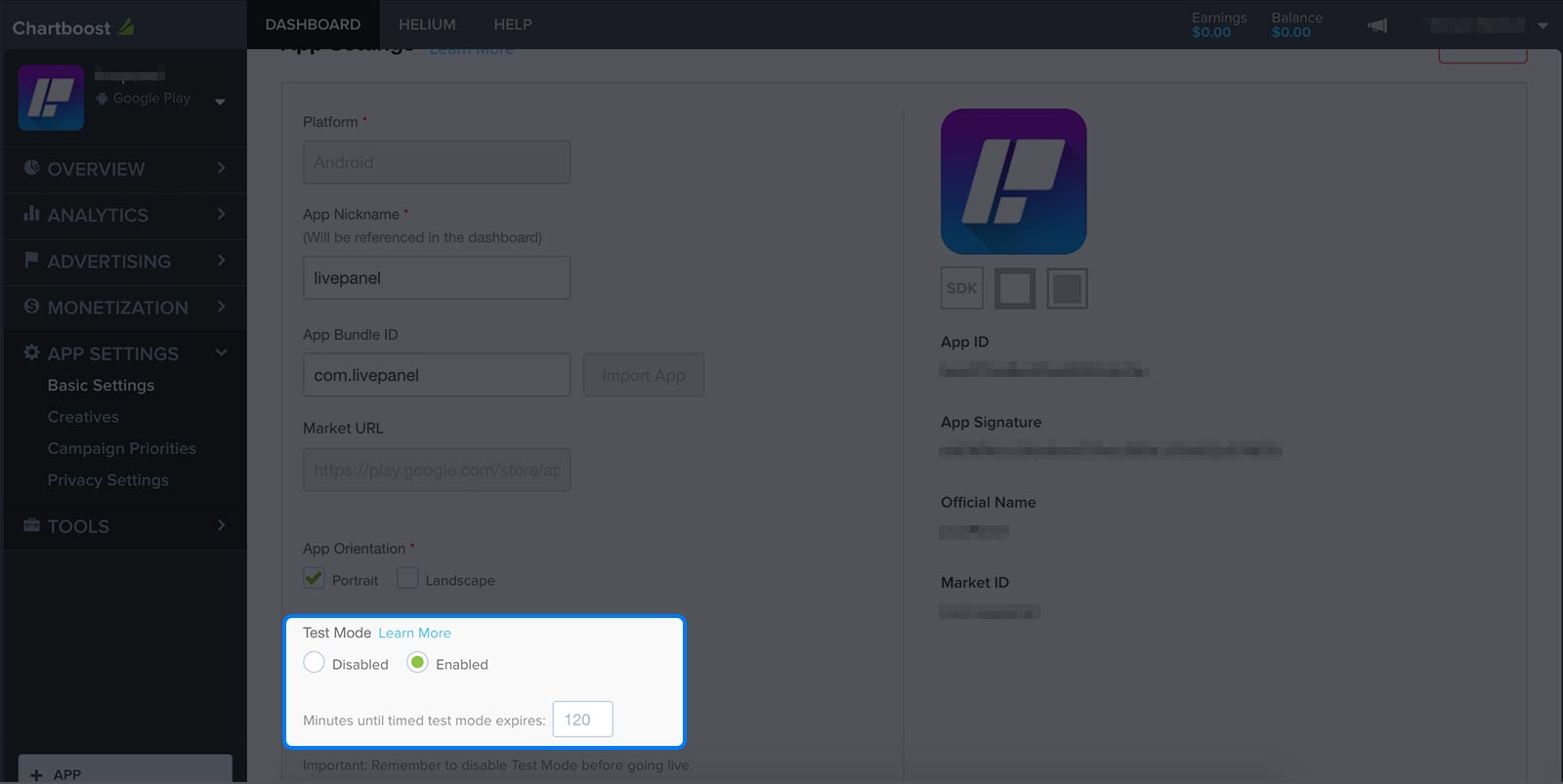Open the app switcher dropdown arrow
Image resolution: width=1563 pixels, height=784 pixels.
tap(220, 102)
